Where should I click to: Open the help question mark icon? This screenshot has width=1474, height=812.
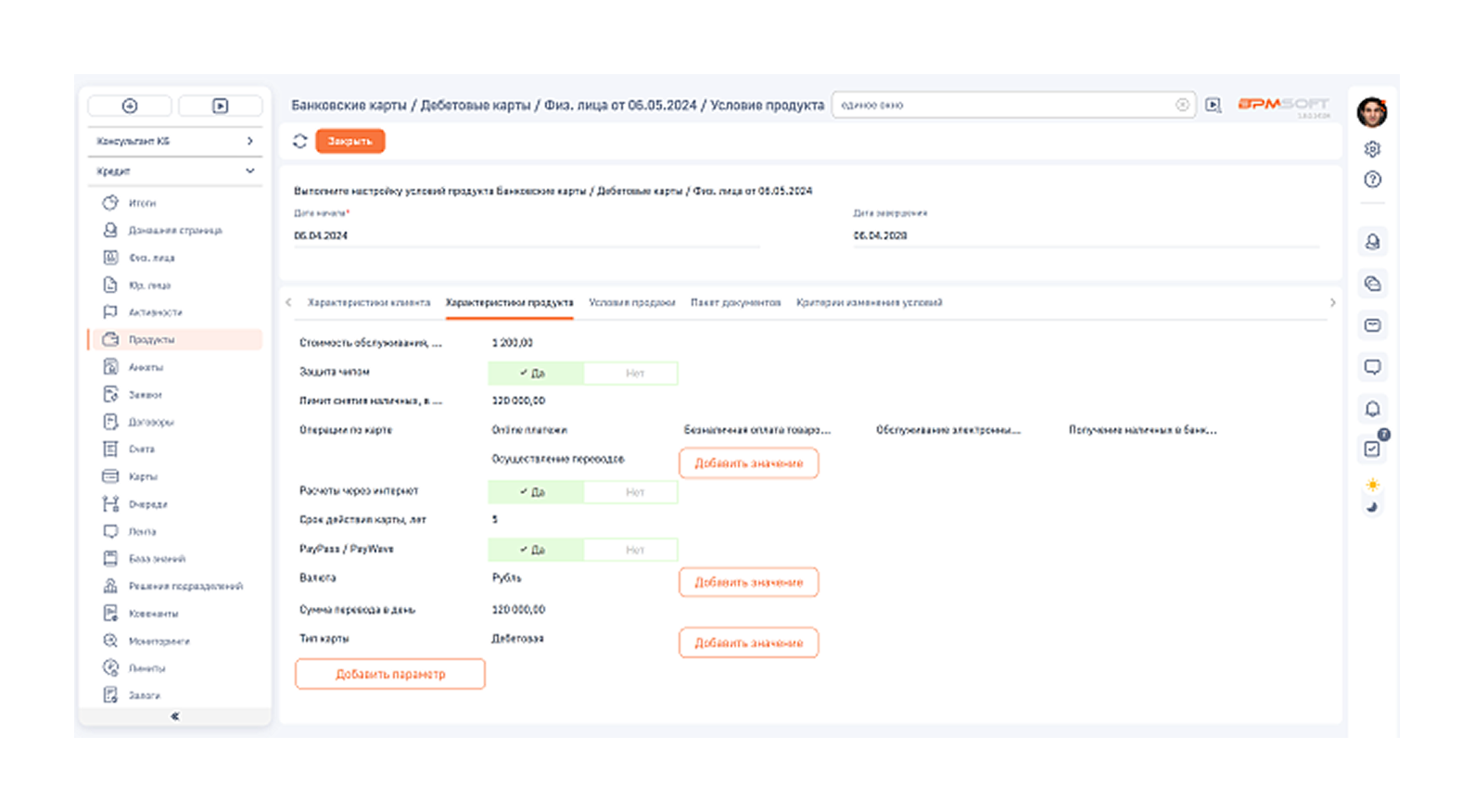coord(1372,179)
